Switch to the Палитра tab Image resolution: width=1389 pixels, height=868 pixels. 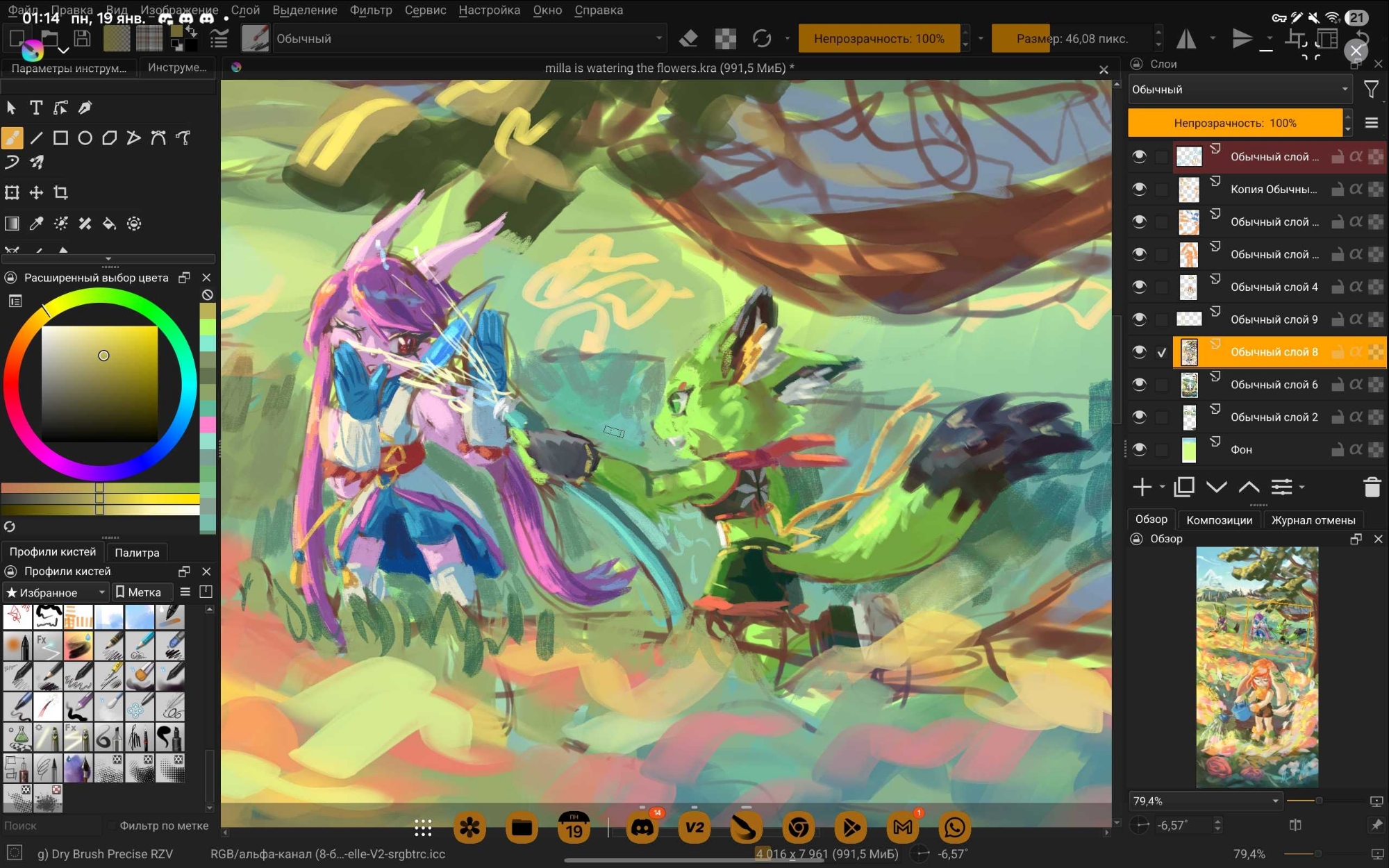137,553
